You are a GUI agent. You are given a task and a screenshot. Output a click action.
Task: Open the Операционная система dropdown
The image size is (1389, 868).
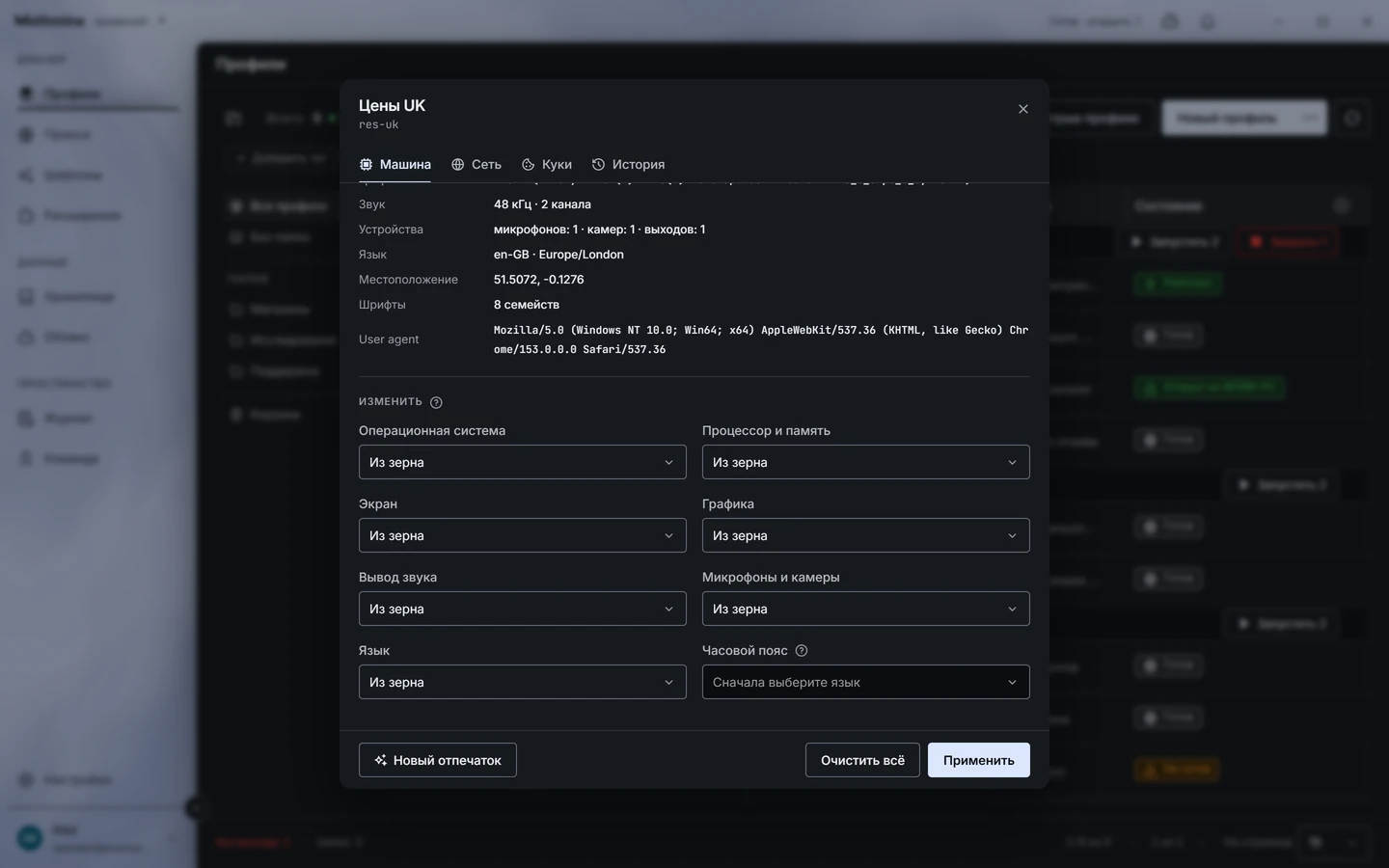[523, 462]
